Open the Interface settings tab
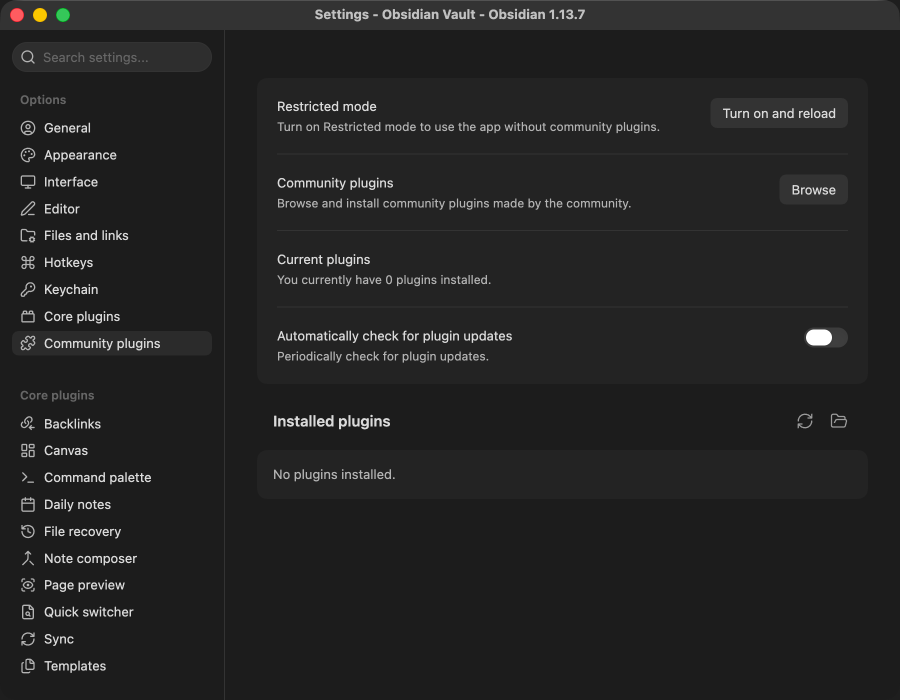 112,182
